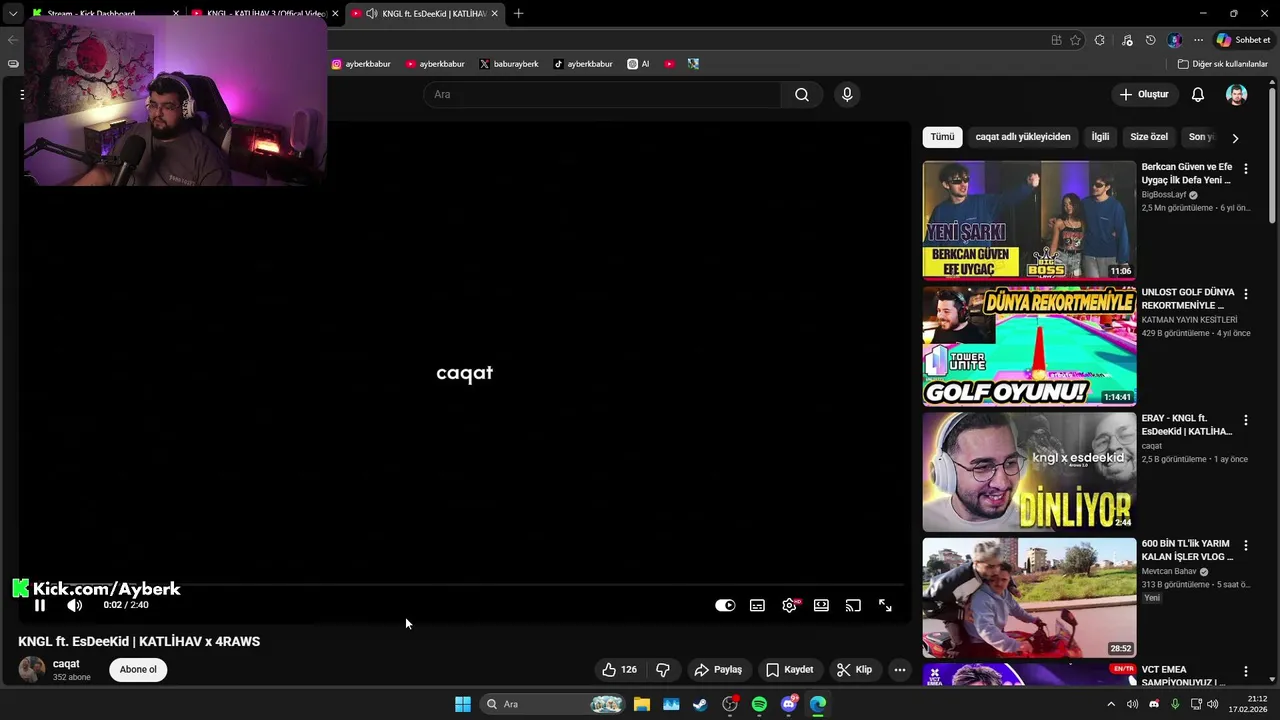The height and width of the screenshot is (720, 1280).
Task: Open 600 BİN TL'lik vlog thumbnail
Action: pos(1029,597)
